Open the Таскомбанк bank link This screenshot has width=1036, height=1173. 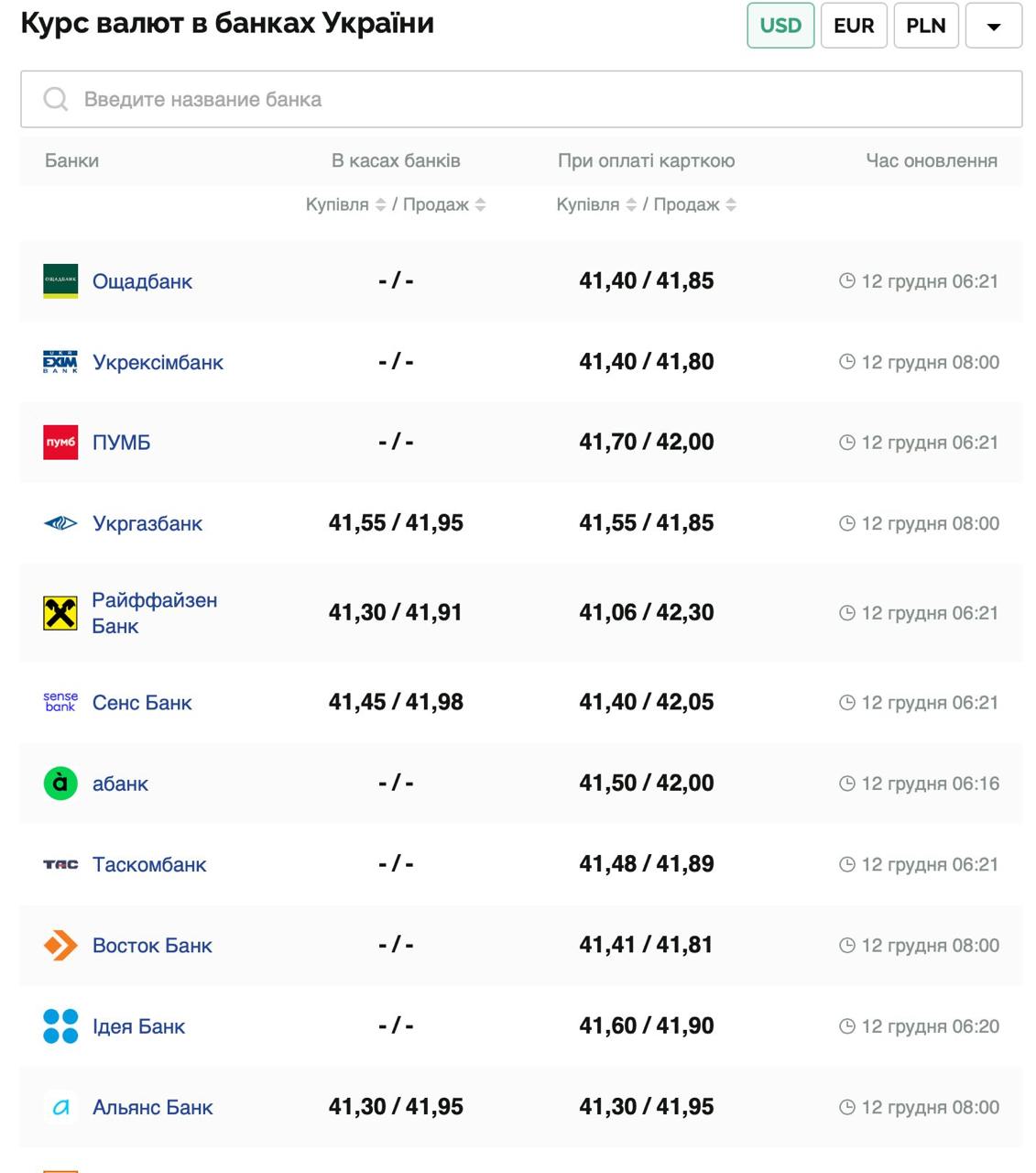coord(149,864)
